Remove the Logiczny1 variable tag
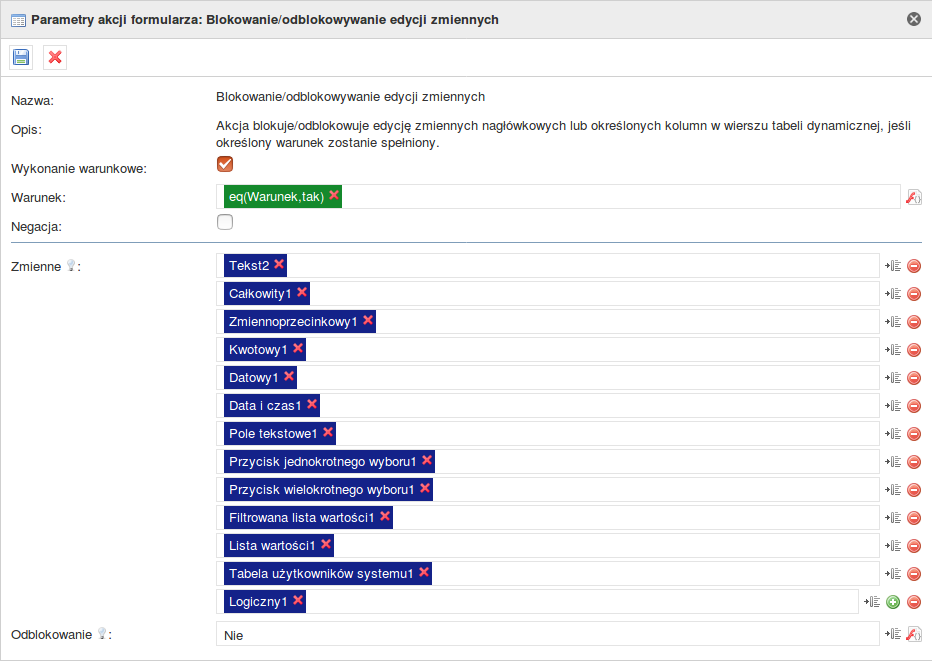The width and height of the screenshot is (932, 661). click(298, 599)
